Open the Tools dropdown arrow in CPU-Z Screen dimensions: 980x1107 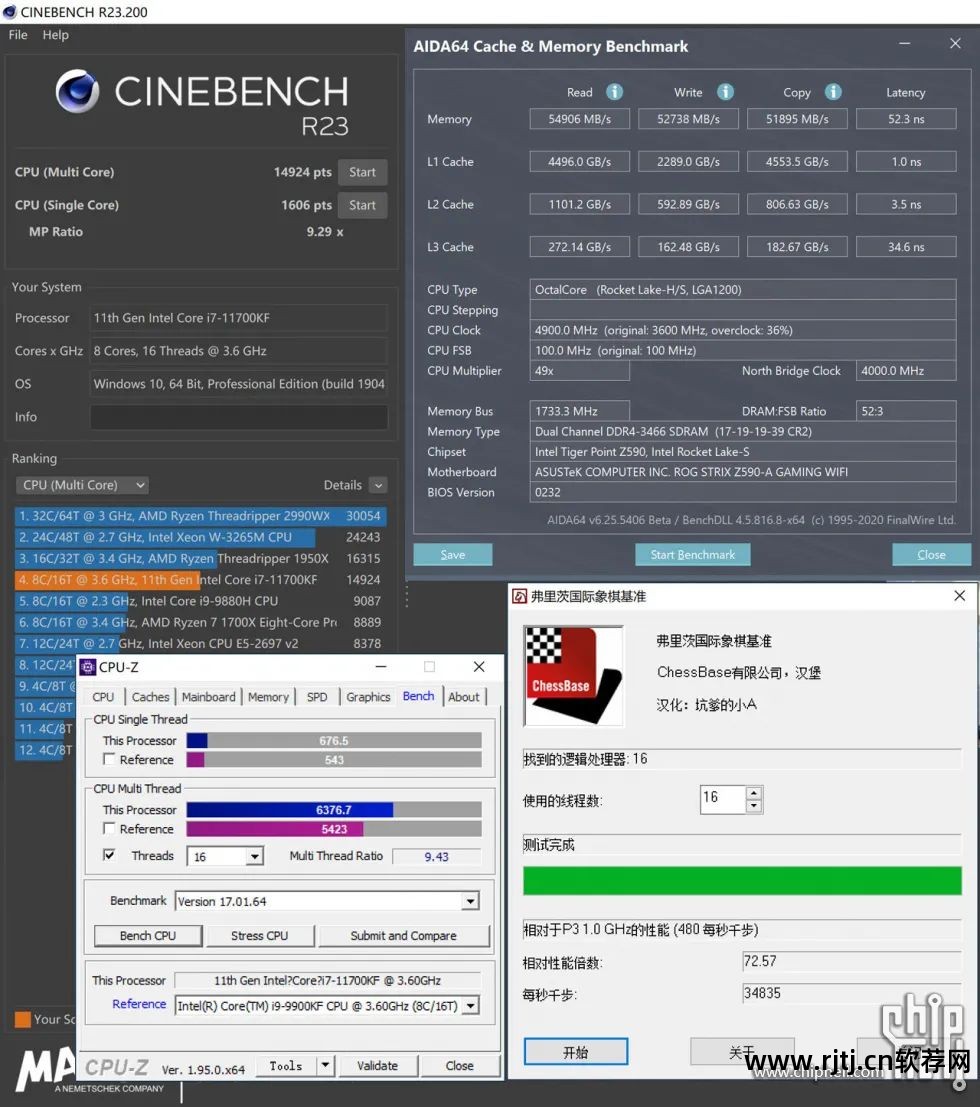[x=325, y=1065]
